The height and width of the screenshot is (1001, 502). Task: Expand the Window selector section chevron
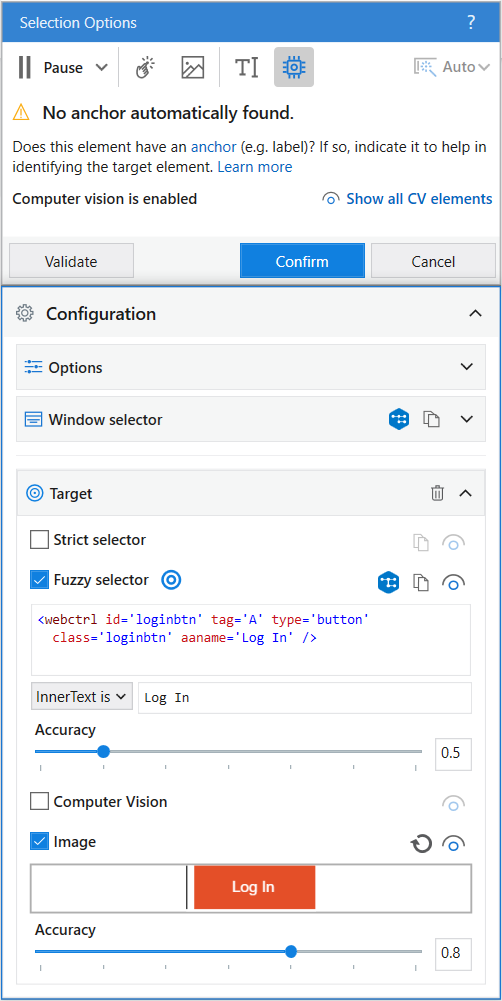(x=467, y=419)
